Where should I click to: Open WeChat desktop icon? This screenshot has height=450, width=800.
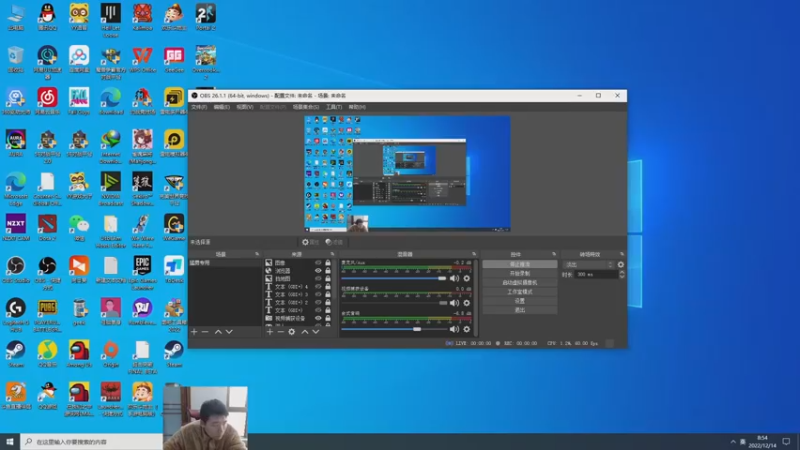pos(79,228)
